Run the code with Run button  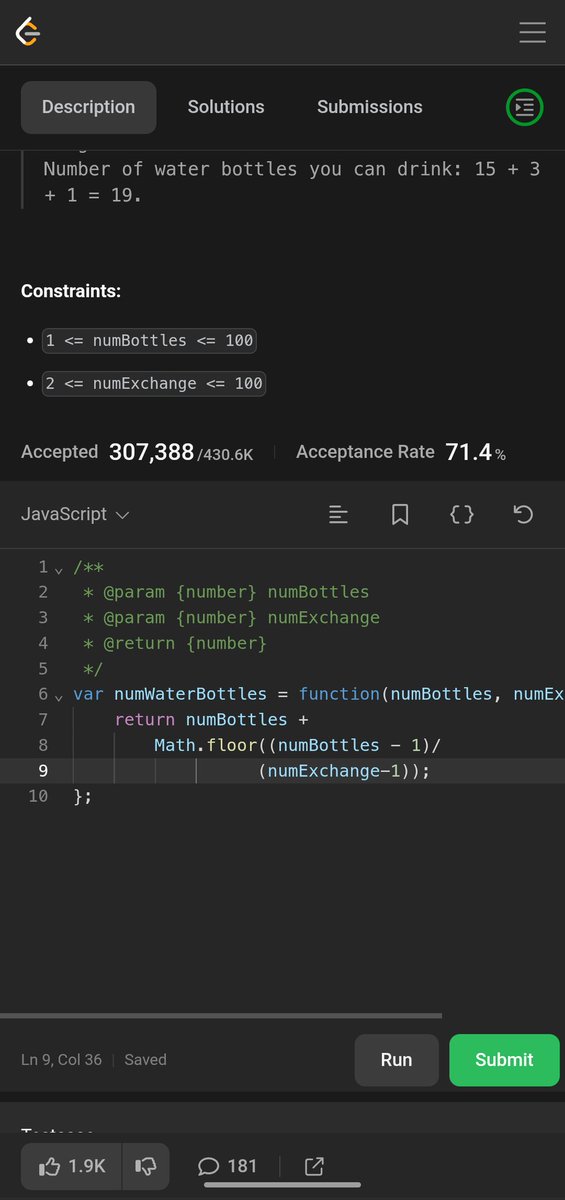pyautogui.click(x=396, y=1060)
